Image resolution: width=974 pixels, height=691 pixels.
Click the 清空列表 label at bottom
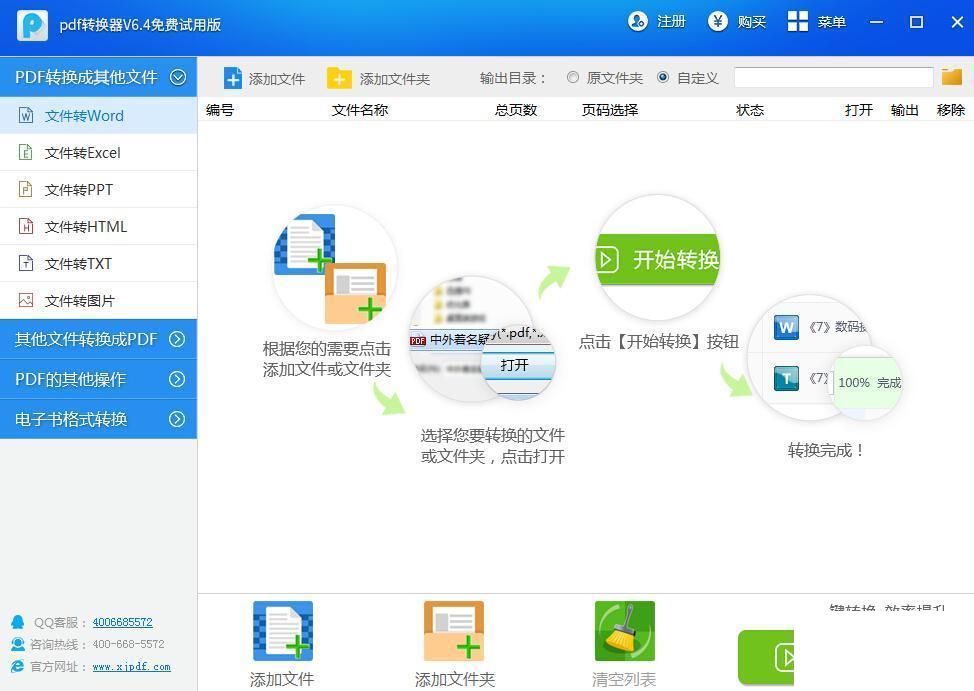(x=624, y=679)
